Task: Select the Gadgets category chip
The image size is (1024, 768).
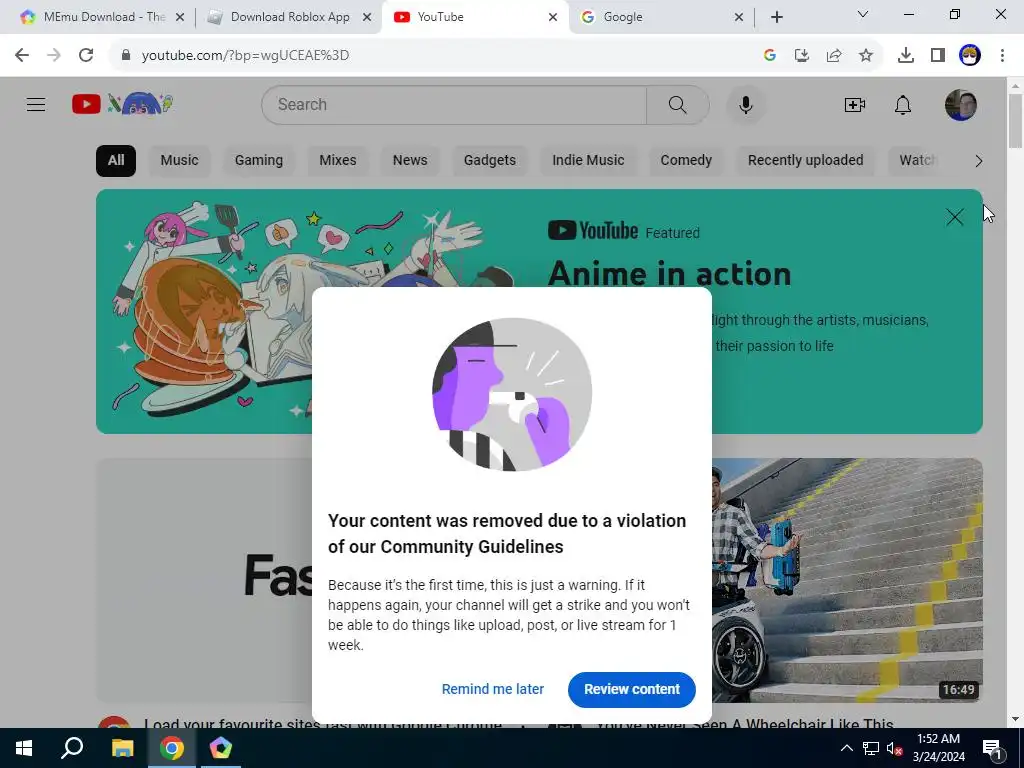Action: coord(489,161)
